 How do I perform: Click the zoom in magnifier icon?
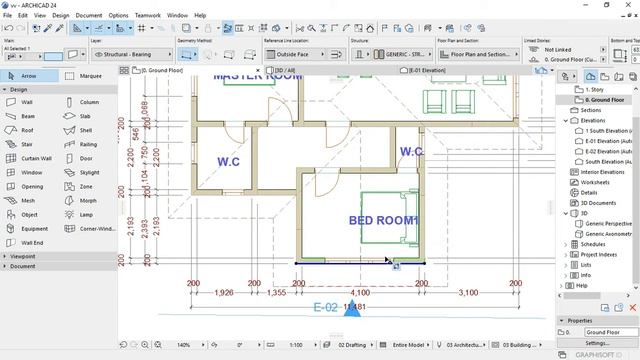tap(145, 345)
